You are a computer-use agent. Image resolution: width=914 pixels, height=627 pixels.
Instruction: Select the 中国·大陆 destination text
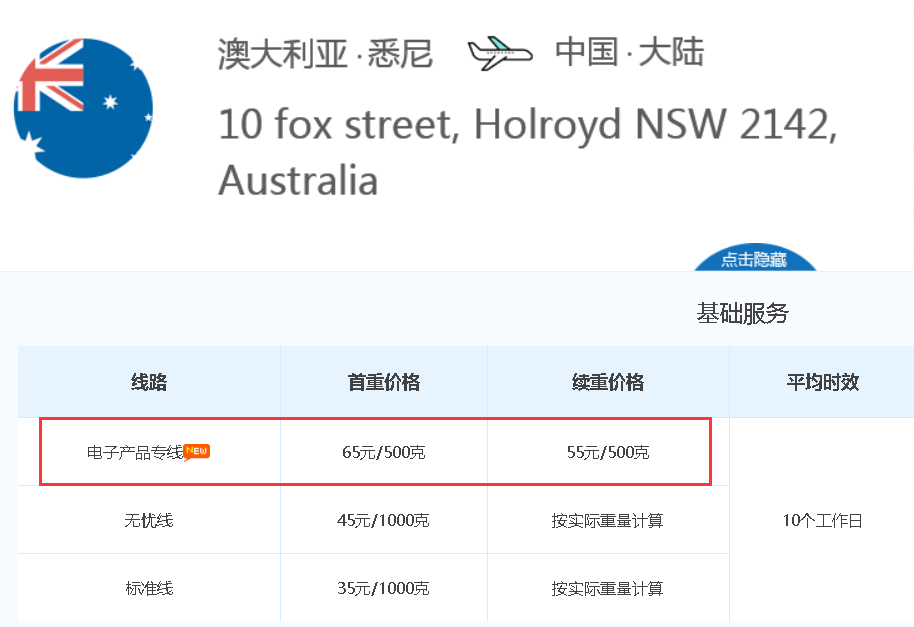pos(630,52)
